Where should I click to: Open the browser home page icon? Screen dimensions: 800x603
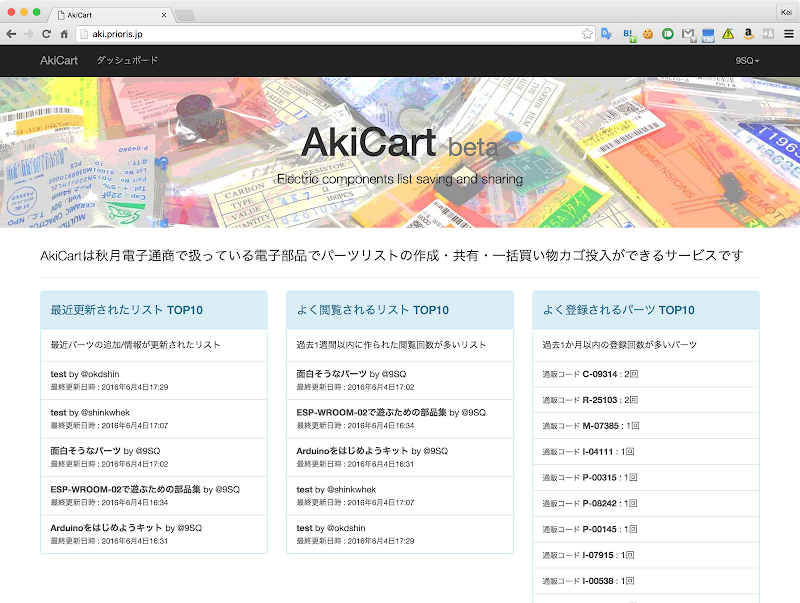pos(64,34)
